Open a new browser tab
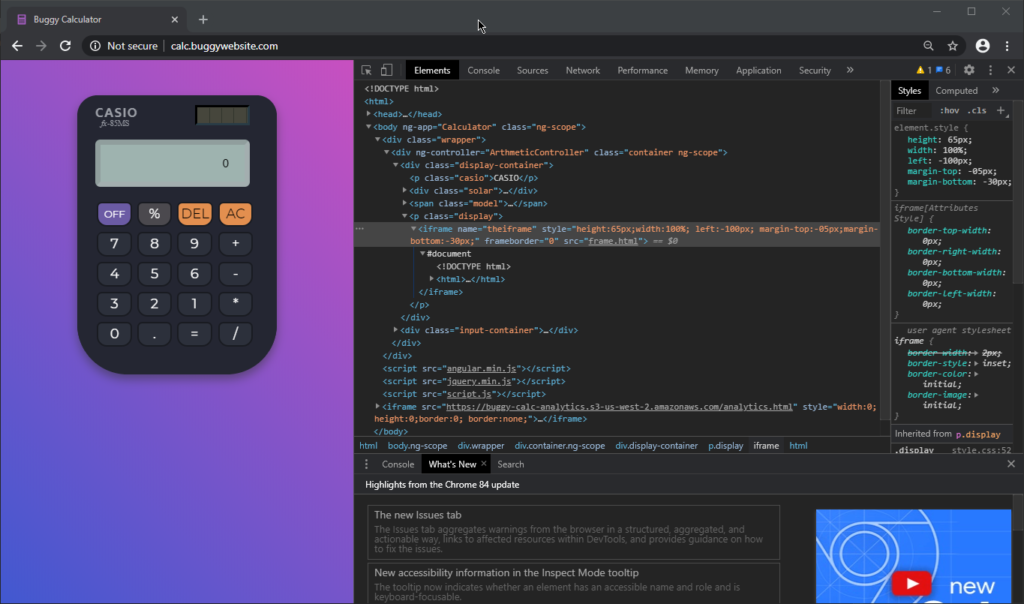Screen dimensions: 1024x604 [203, 20]
